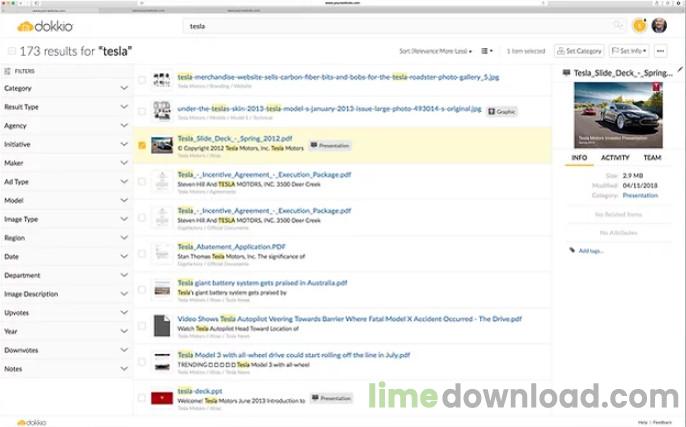Switch to the Activity tab
This screenshot has width=686, height=427.
tap(615, 158)
